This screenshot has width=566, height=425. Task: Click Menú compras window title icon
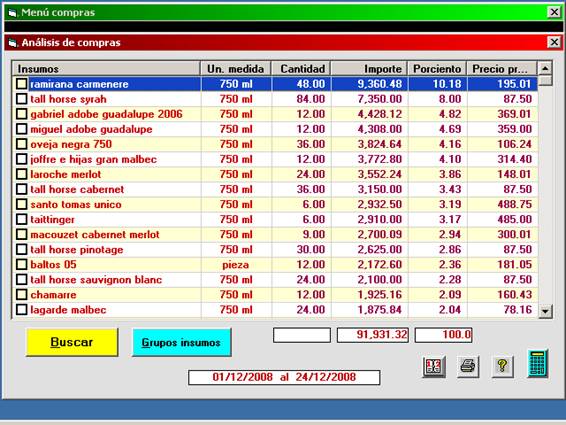(13, 13)
